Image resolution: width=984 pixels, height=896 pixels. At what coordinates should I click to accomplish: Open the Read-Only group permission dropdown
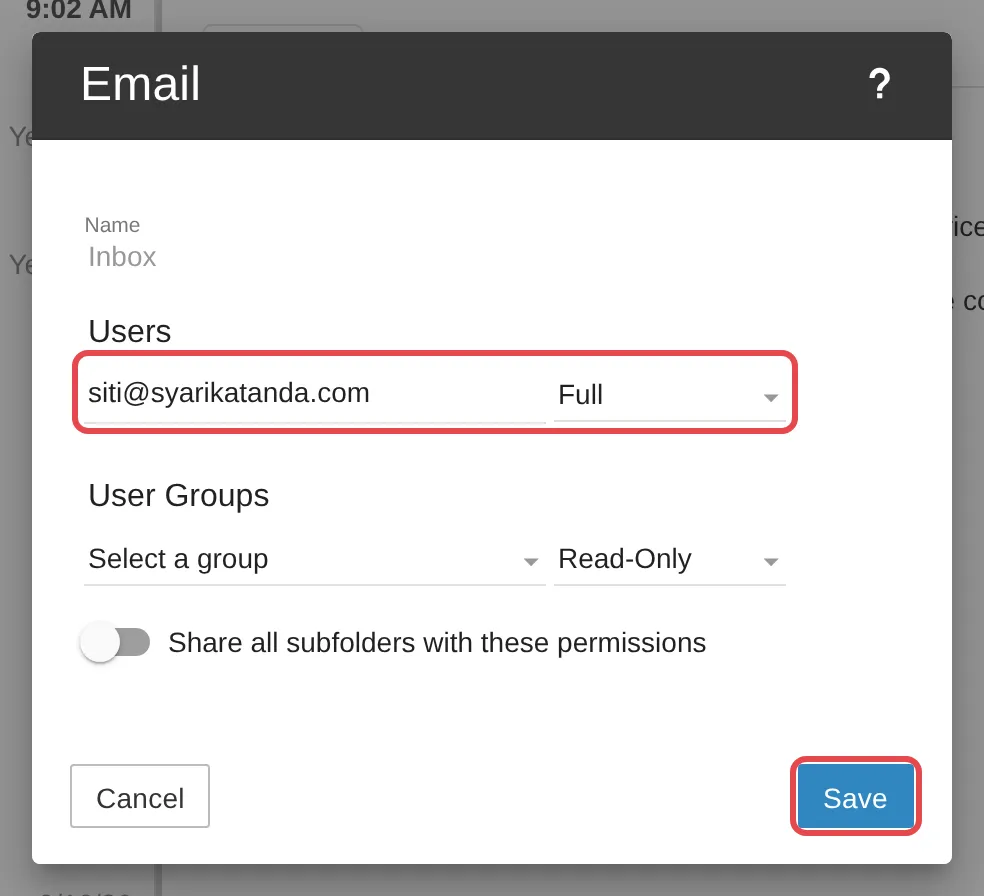pos(670,558)
